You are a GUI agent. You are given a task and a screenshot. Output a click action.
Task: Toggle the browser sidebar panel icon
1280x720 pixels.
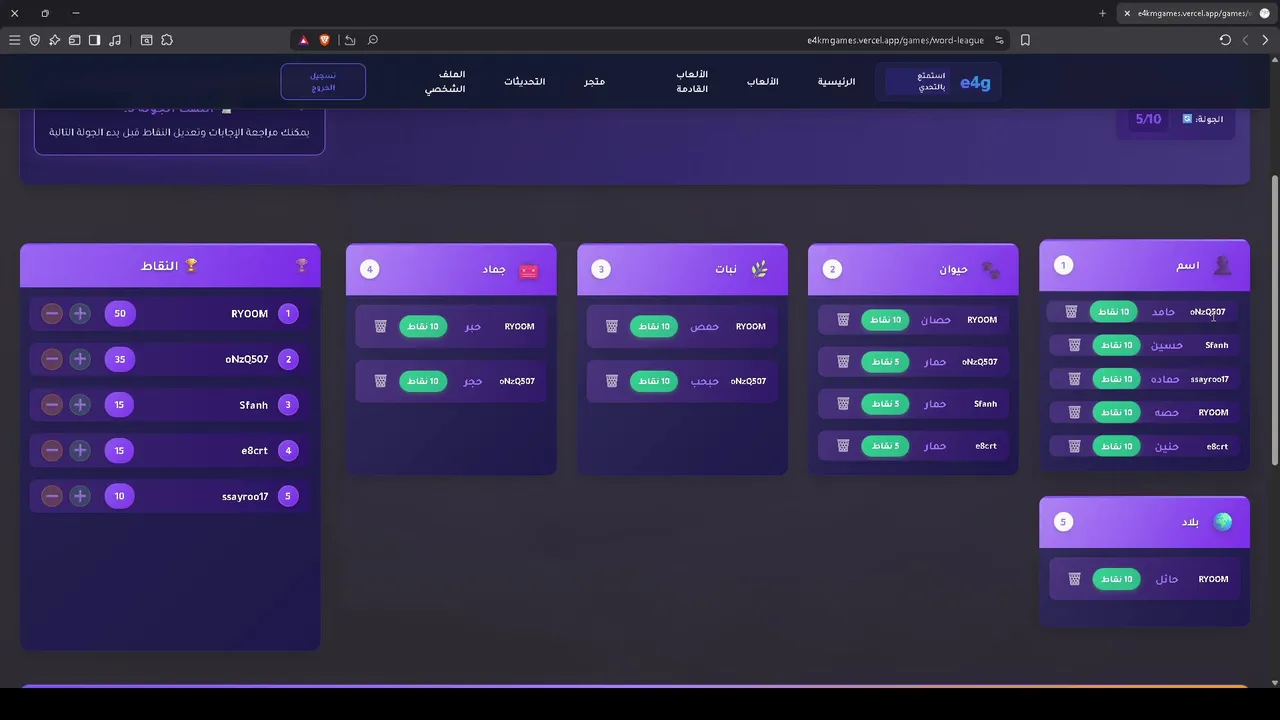[x=94, y=40]
